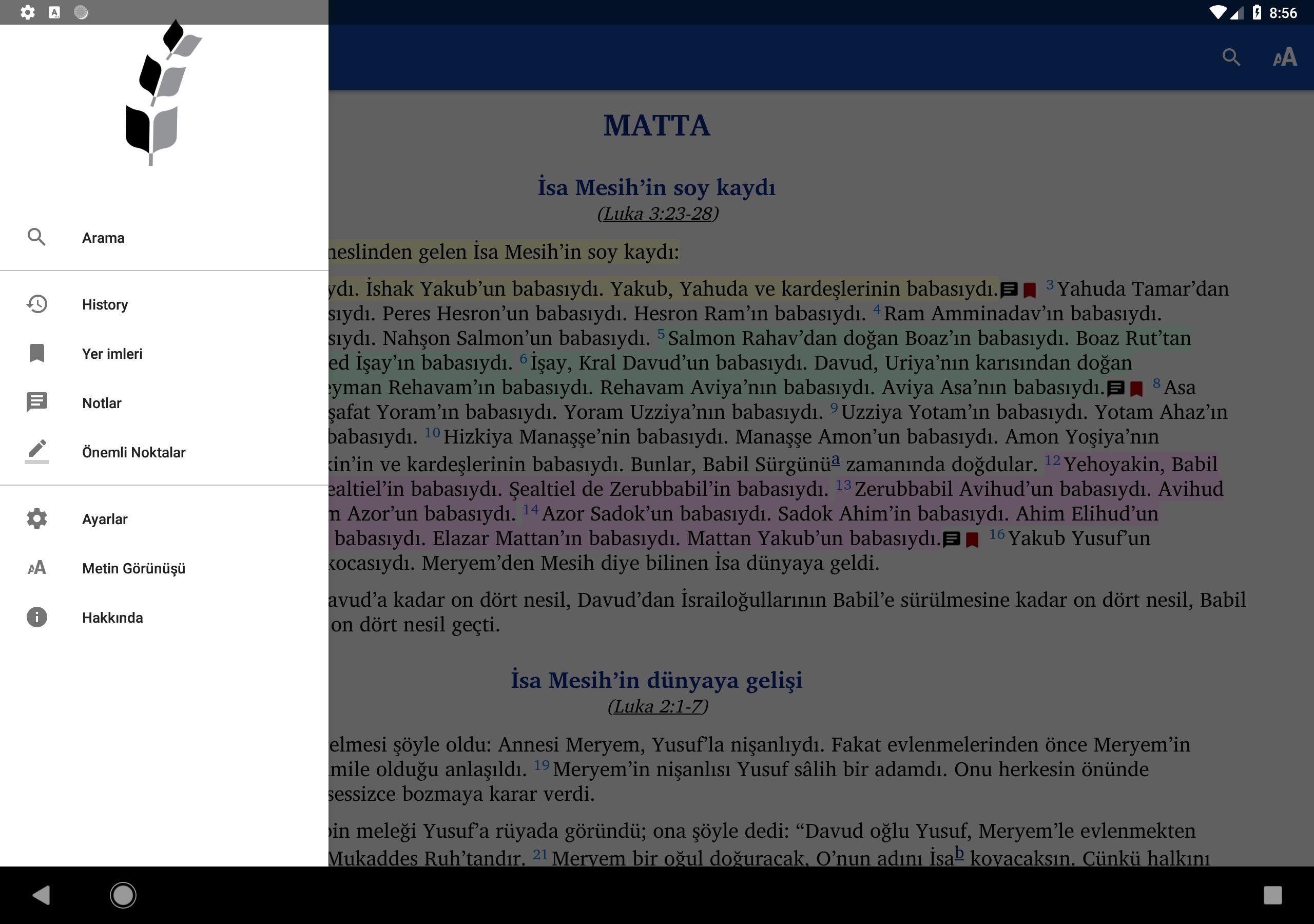This screenshot has height=924, width=1314.
Task: Tap the red bookmark before verse 3
Action: pos(1030,290)
